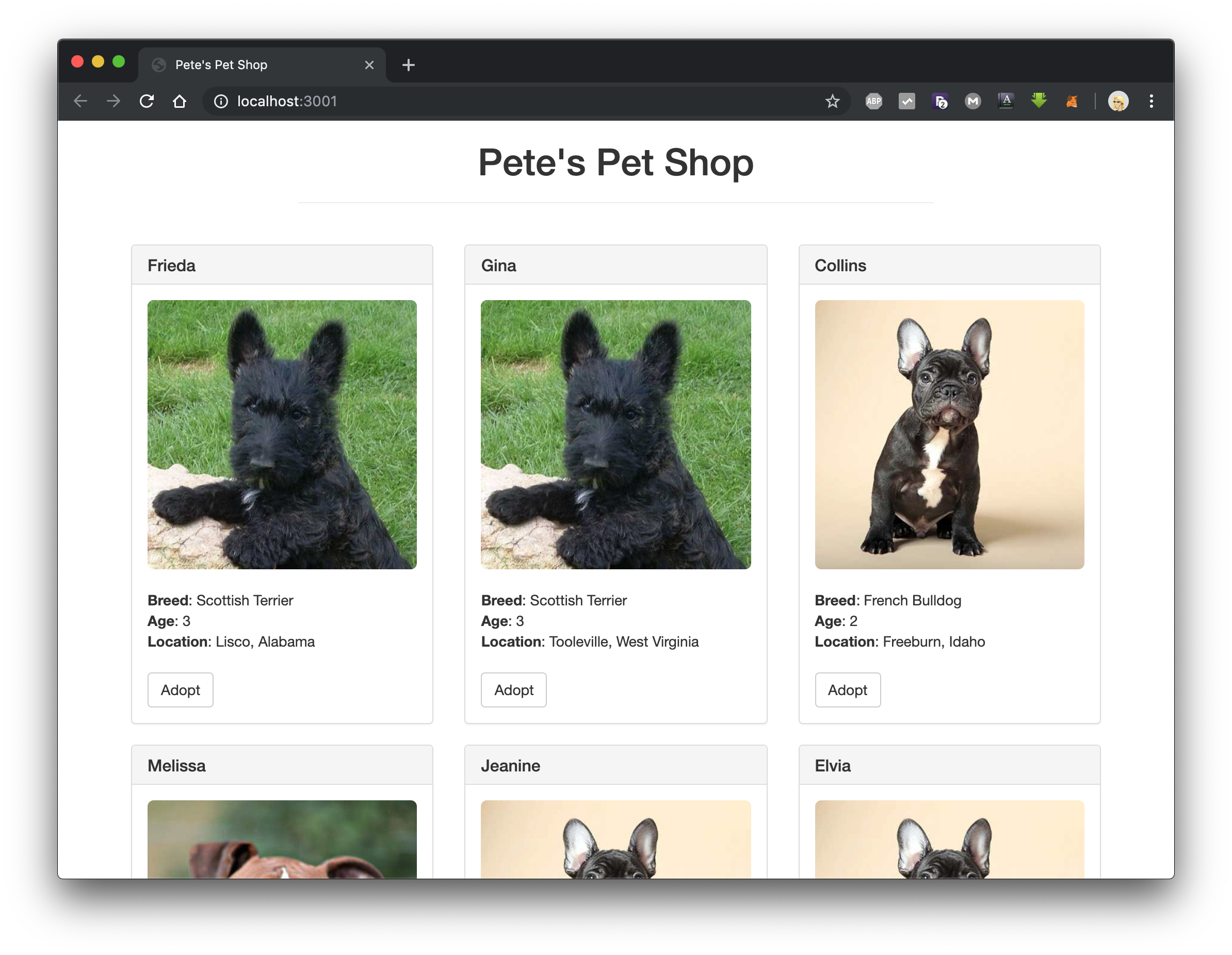The width and height of the screenshot is (1232, 955).
Task: Reload the current page
Action: click(x=147, y=102)
